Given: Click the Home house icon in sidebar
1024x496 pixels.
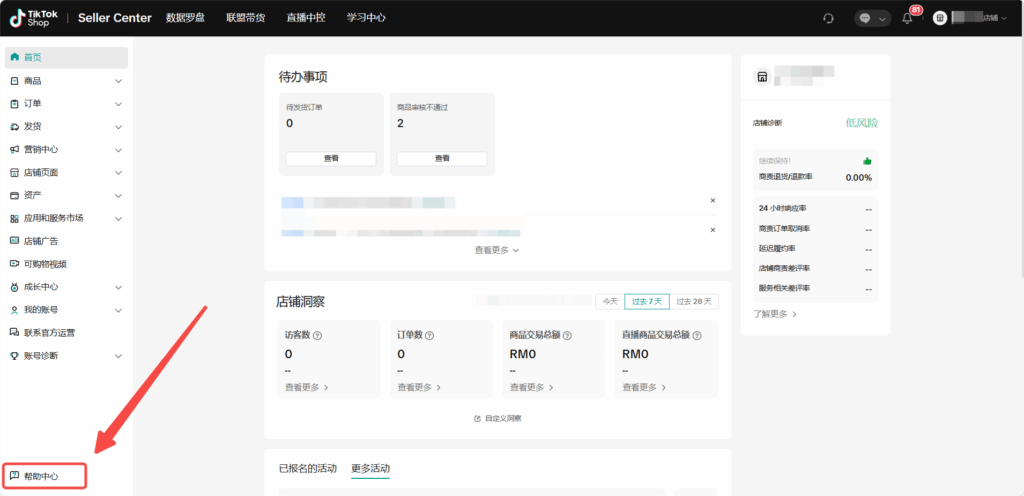Looking at the screenshot, I should [15, 57].
